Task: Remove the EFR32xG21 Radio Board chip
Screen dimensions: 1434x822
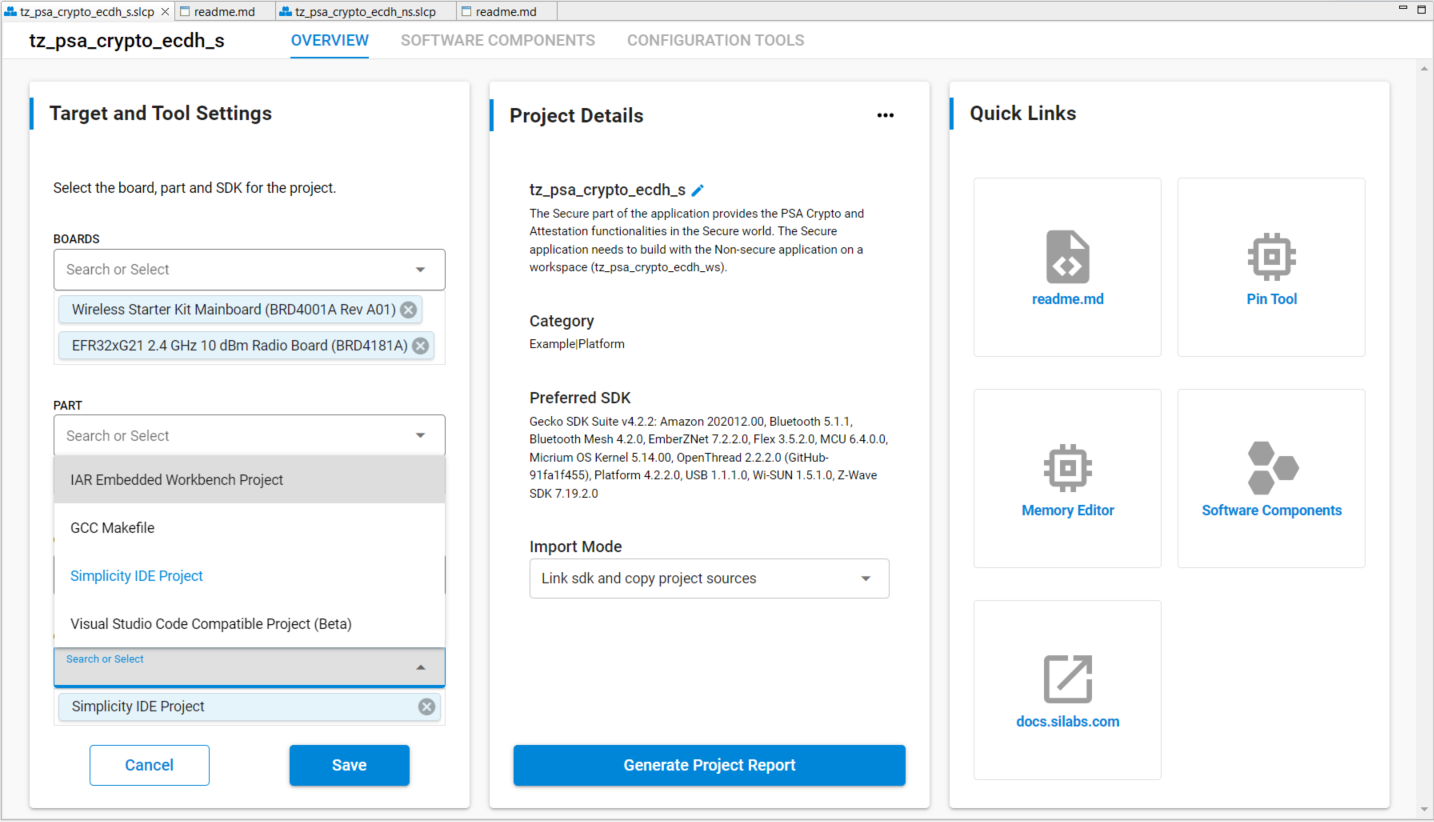Action: point(420,346)
